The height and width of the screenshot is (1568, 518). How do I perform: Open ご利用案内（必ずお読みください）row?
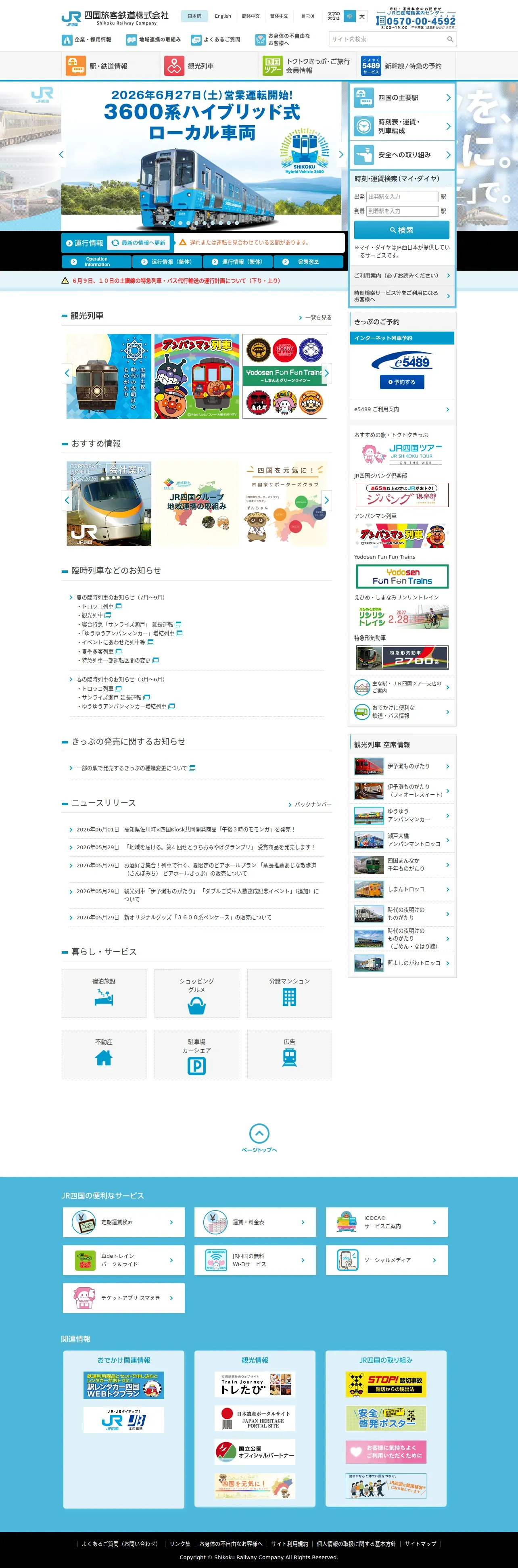tap(402, 276)
